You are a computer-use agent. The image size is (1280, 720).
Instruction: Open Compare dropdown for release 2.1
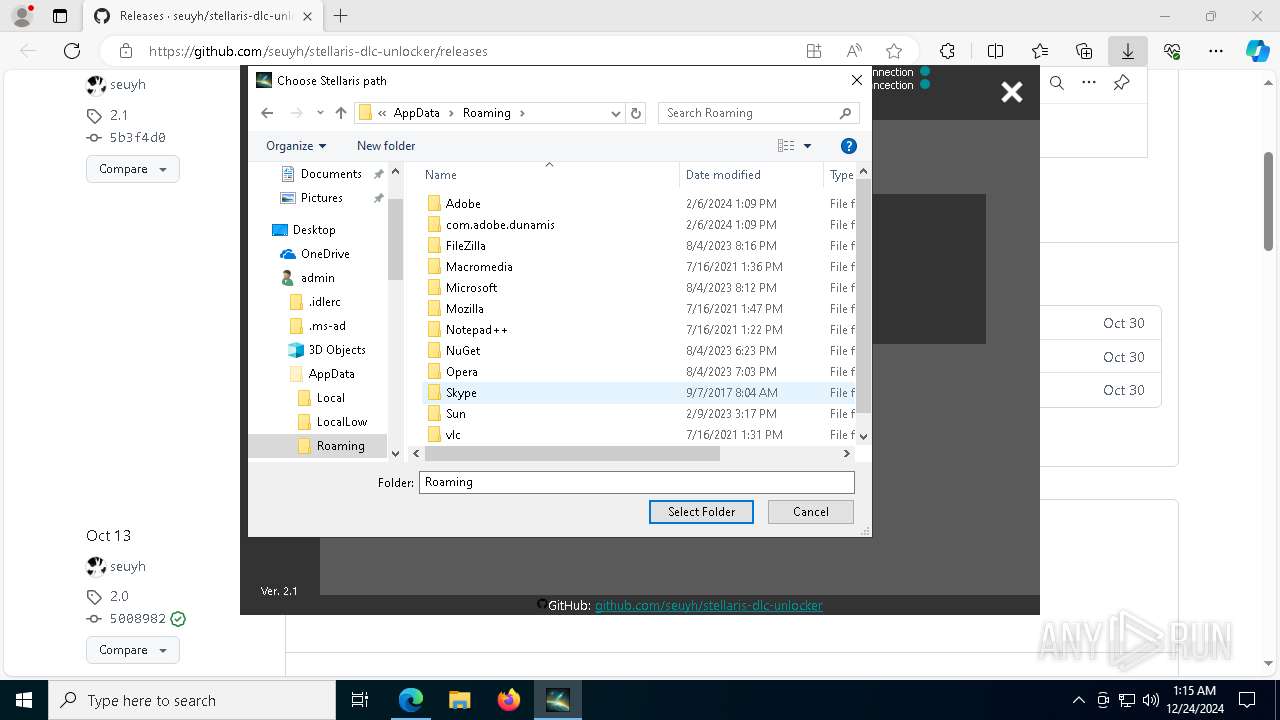[x=133, y=169]
